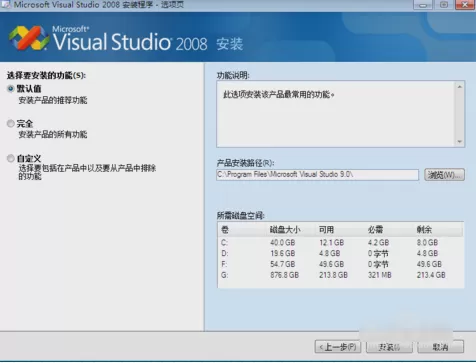Minimize the setup window
This screenshot has height=363, width=476.
[x=423, y=5]
